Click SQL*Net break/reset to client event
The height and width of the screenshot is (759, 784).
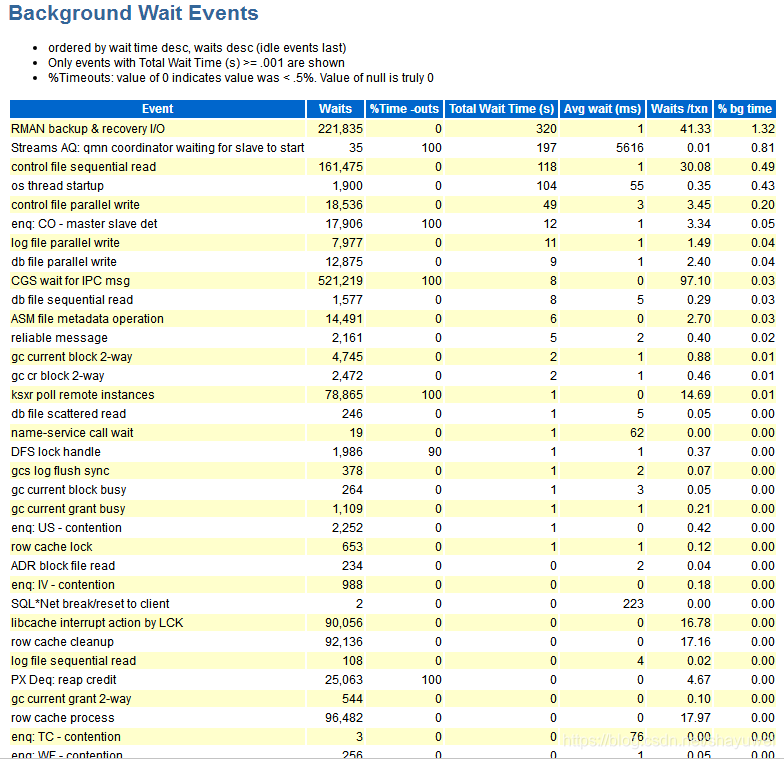[x=90, y=604]
